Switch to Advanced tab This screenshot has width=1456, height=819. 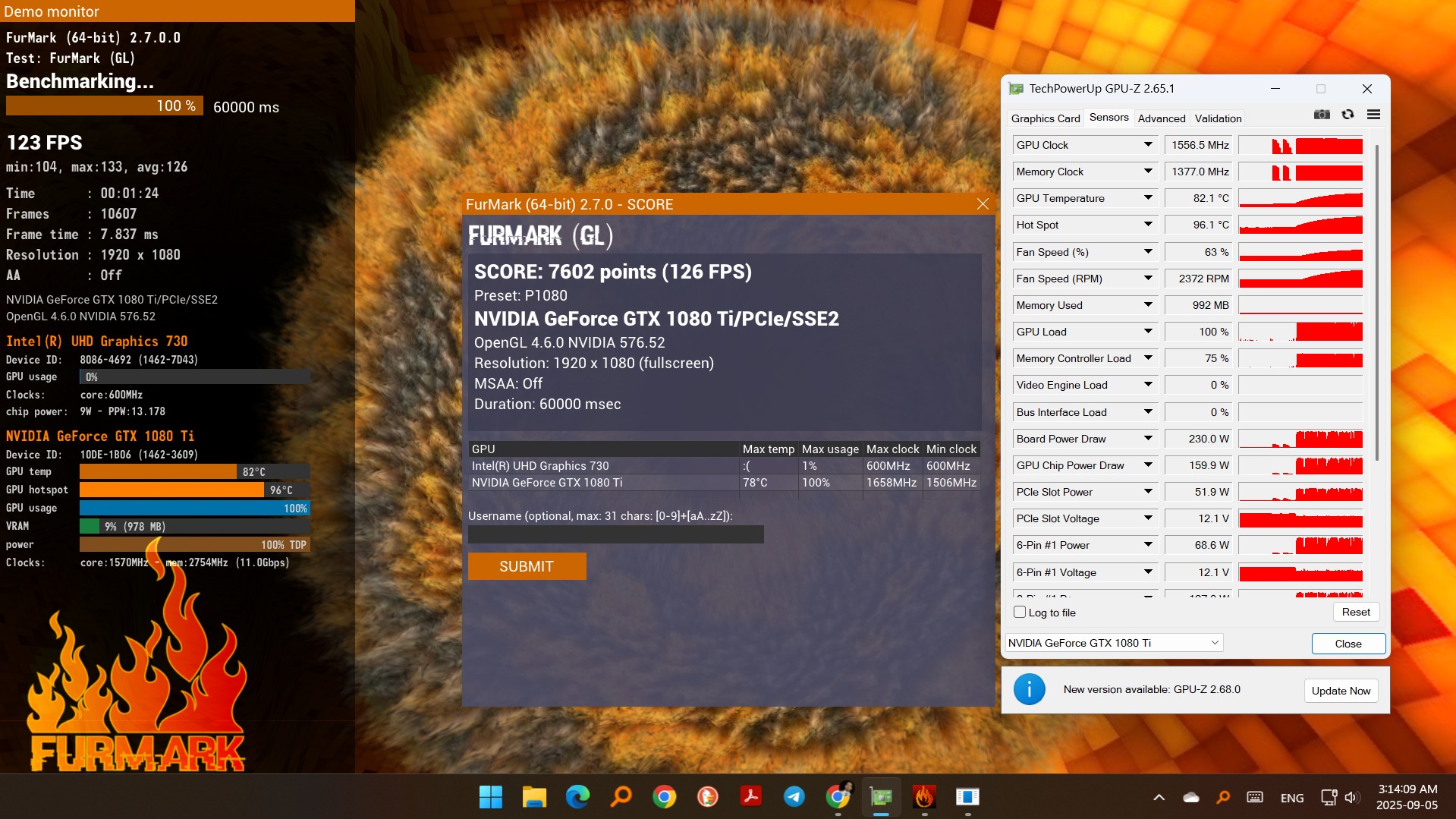coord(1162,118)
